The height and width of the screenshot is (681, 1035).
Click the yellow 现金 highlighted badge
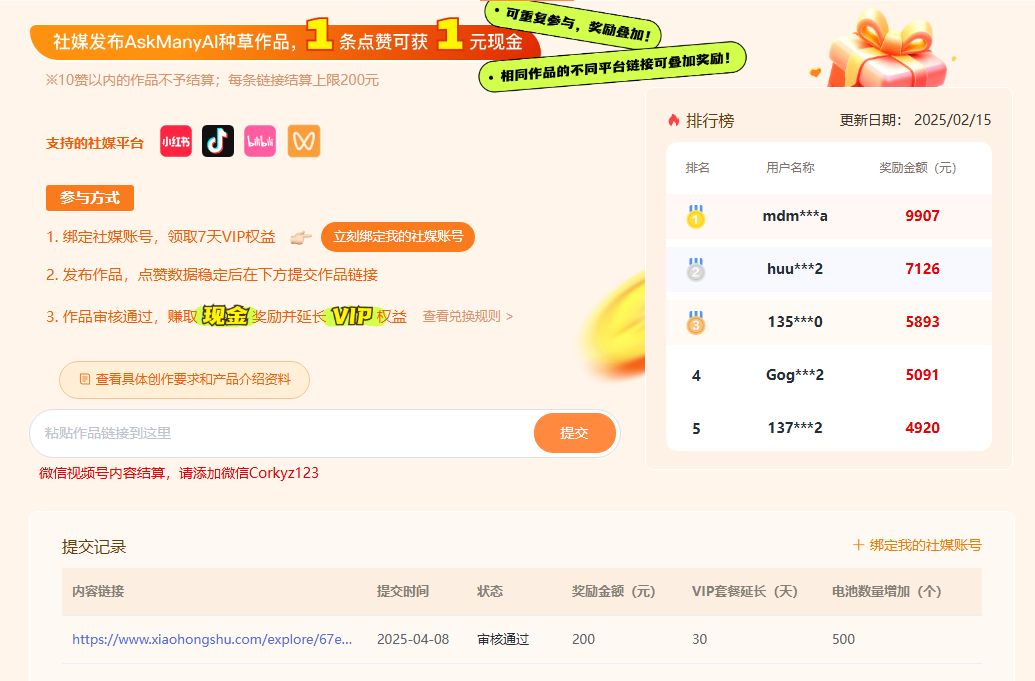pyautogui.click(x=224, y=315)
